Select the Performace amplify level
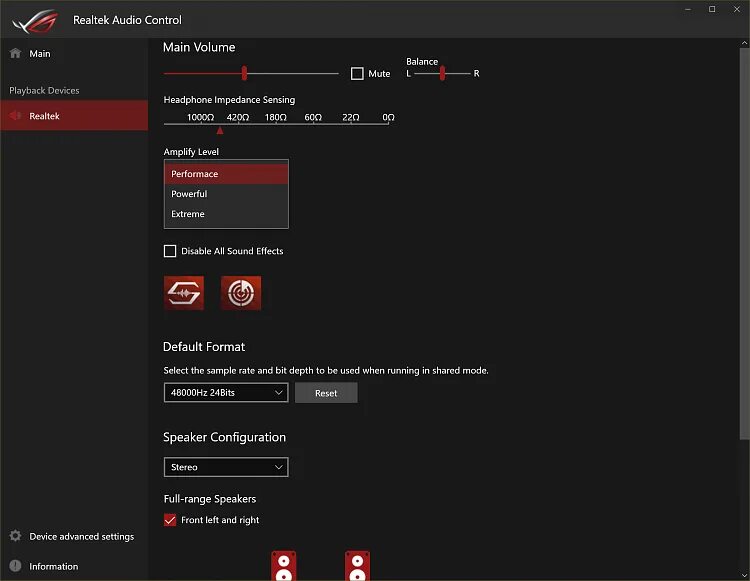This screenshot has width=750, height=581. (x=226, y=174)
